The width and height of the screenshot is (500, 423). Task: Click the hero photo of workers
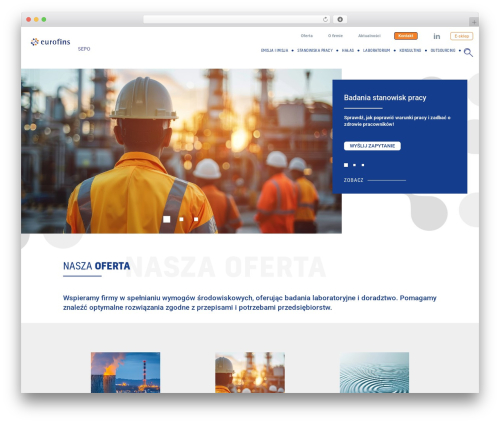point(181,151)
